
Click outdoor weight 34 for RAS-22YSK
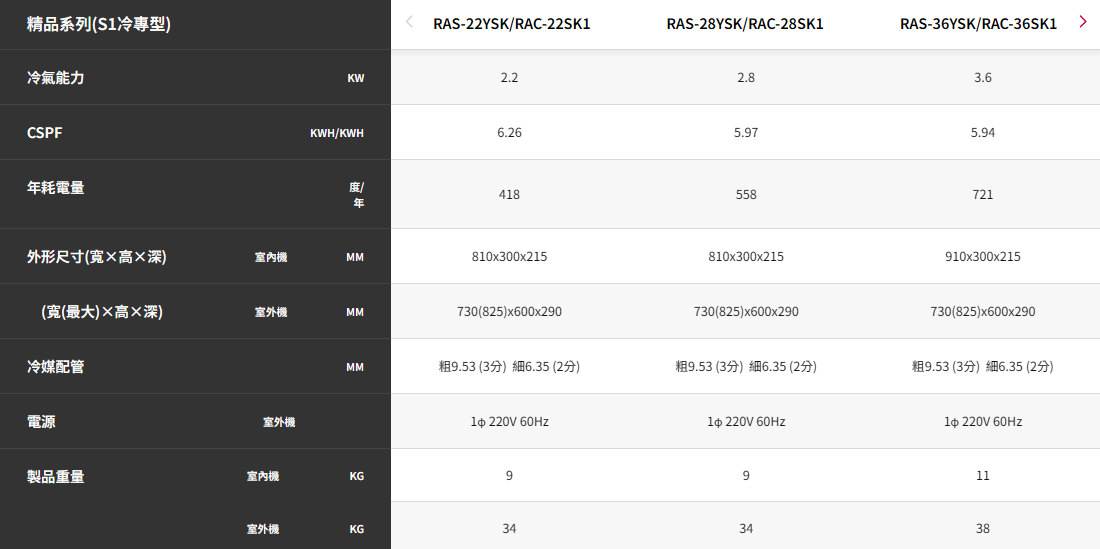click(x=509, y=528)
